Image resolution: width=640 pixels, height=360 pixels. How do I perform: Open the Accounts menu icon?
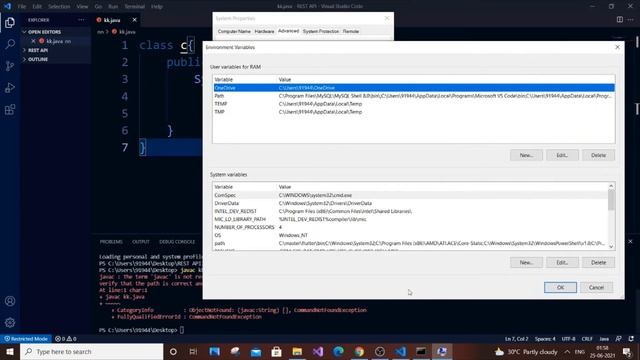click(10, 301)
